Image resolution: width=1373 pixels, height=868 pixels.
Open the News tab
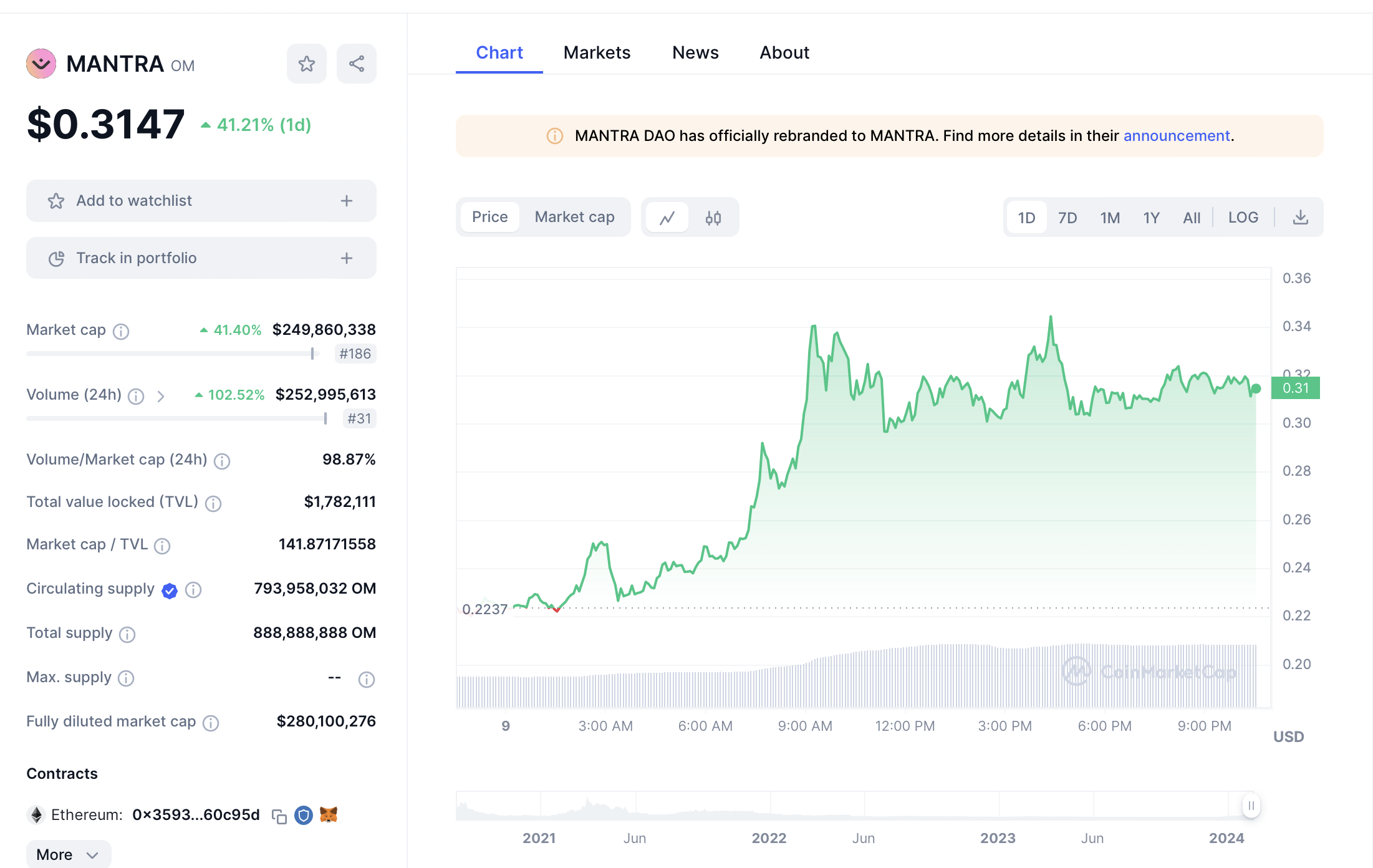pos(695,52)
